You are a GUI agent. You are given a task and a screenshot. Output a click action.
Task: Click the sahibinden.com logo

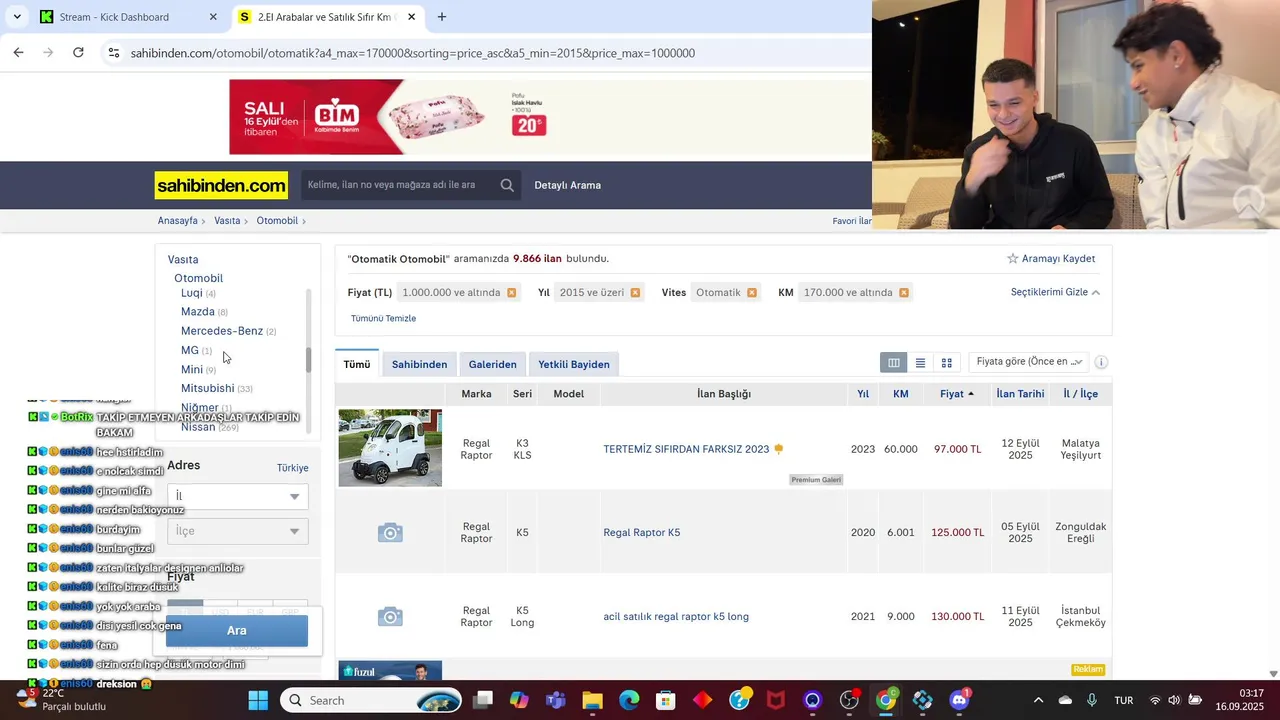point(221,185)
